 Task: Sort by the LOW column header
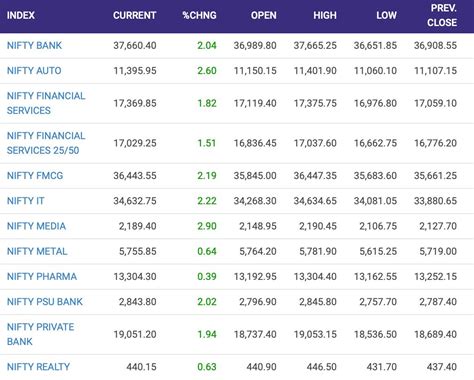[x=387, y=15]
